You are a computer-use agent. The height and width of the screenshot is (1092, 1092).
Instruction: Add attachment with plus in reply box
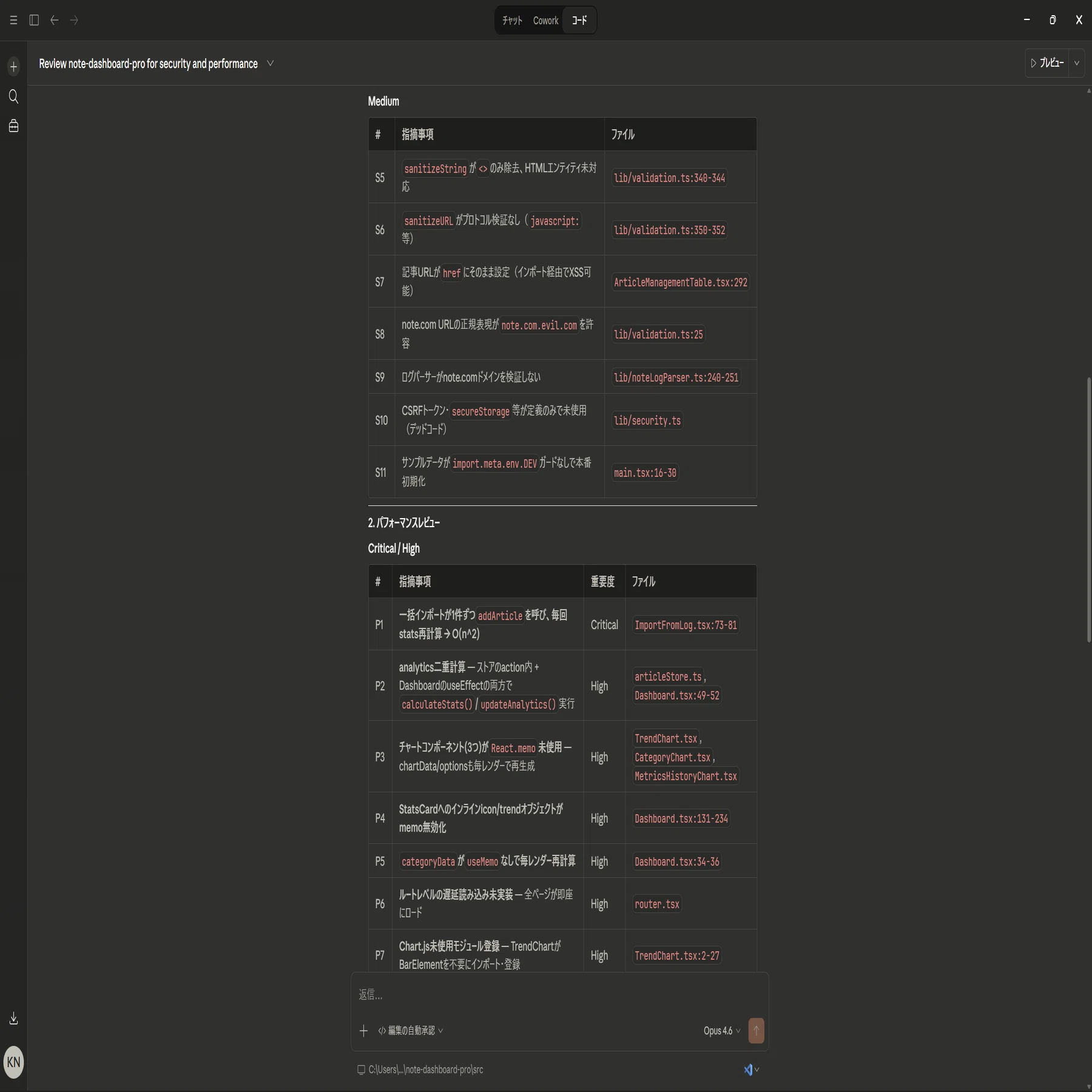tap(363, 1030)
